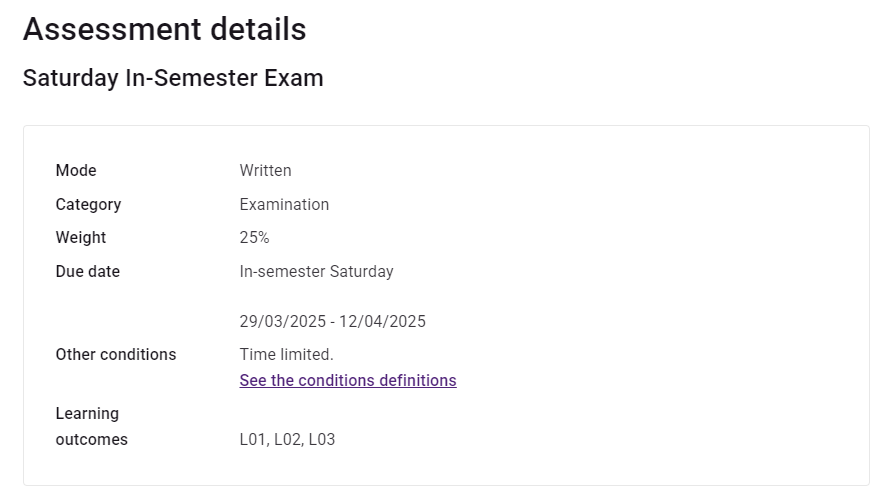The height and width of the screenshot is (498, 883).
Task: Click the 'Category' label
Action: click(x=88, y=204)
